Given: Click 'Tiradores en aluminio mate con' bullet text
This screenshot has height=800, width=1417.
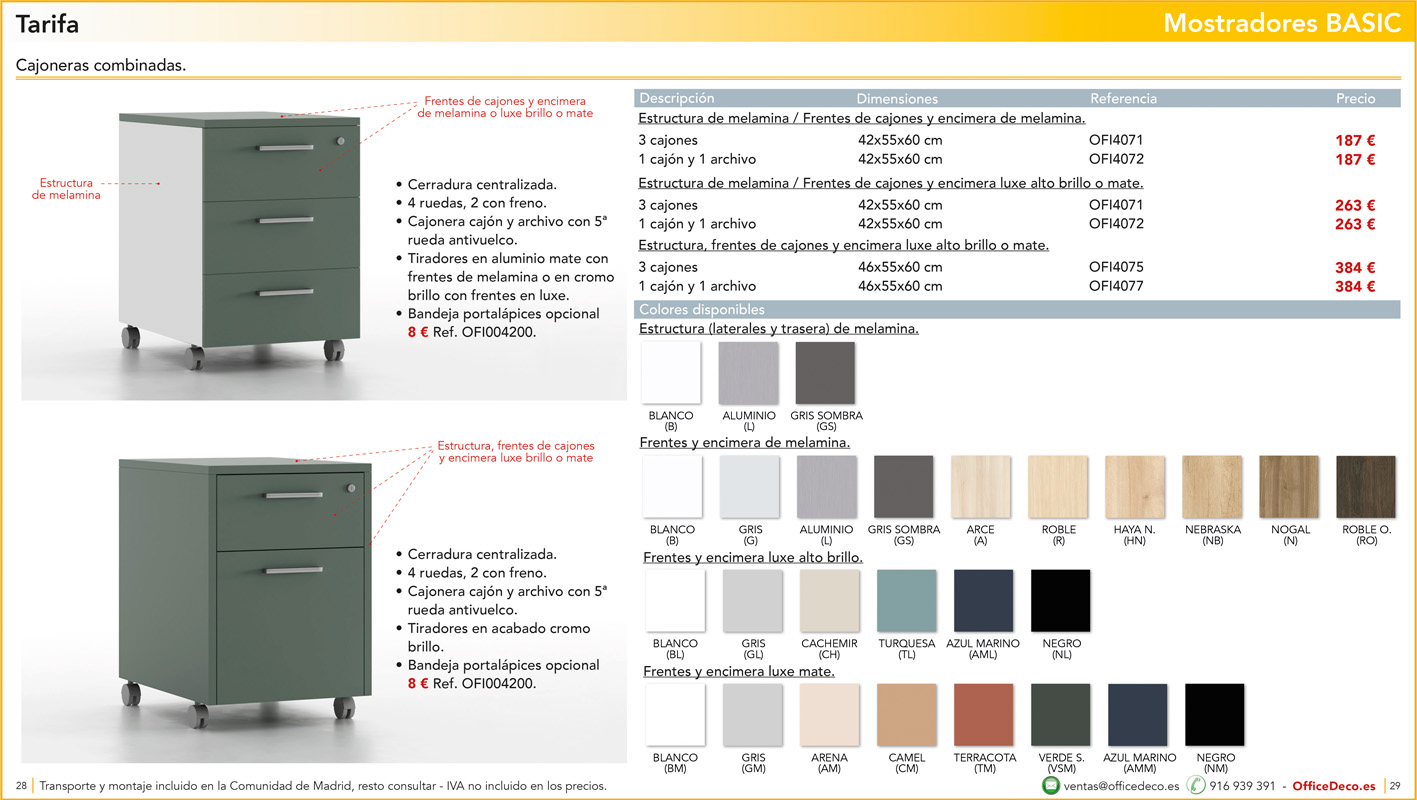Looking at the screenshot, I should click(x=508, y=258).
